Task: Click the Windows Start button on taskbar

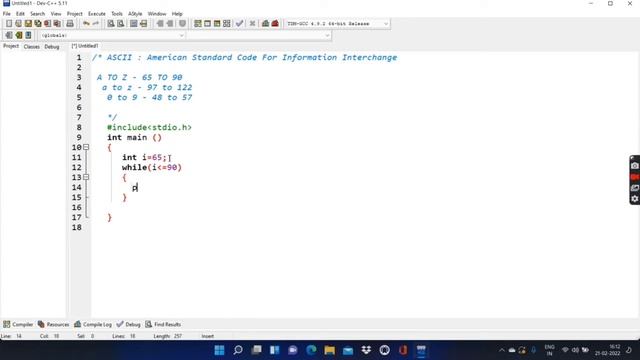Action: 220,350
